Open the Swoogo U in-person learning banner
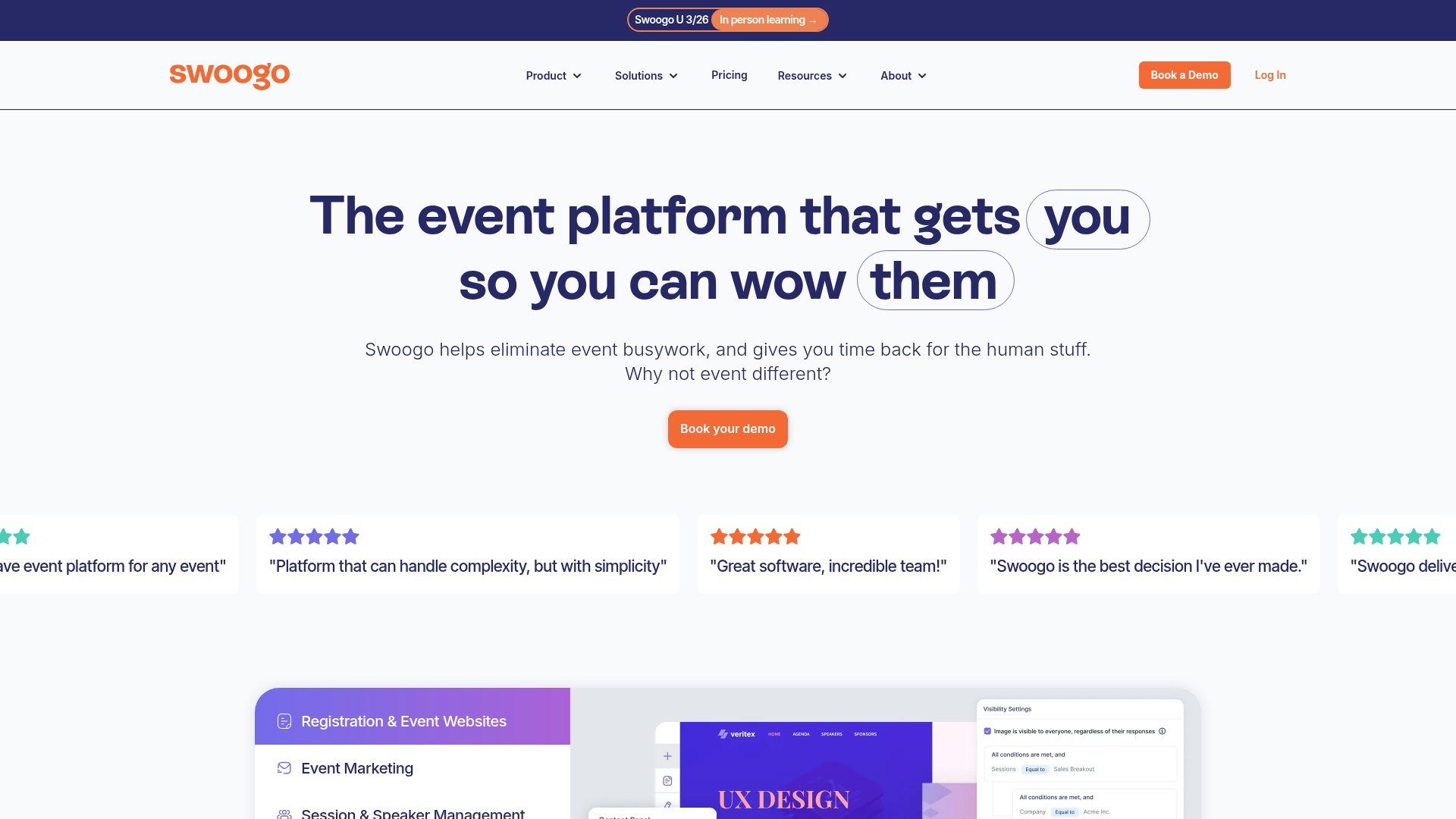Image resolution: width=1456 pixels, height=819 pixels. 768,20
